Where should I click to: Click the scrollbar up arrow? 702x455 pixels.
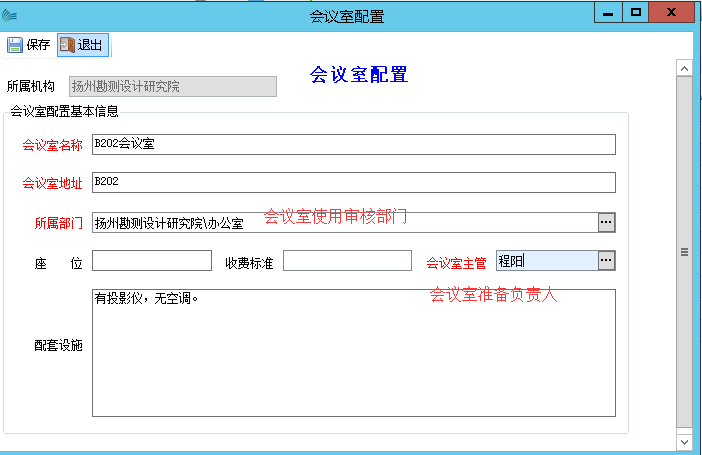coord(684,68)
